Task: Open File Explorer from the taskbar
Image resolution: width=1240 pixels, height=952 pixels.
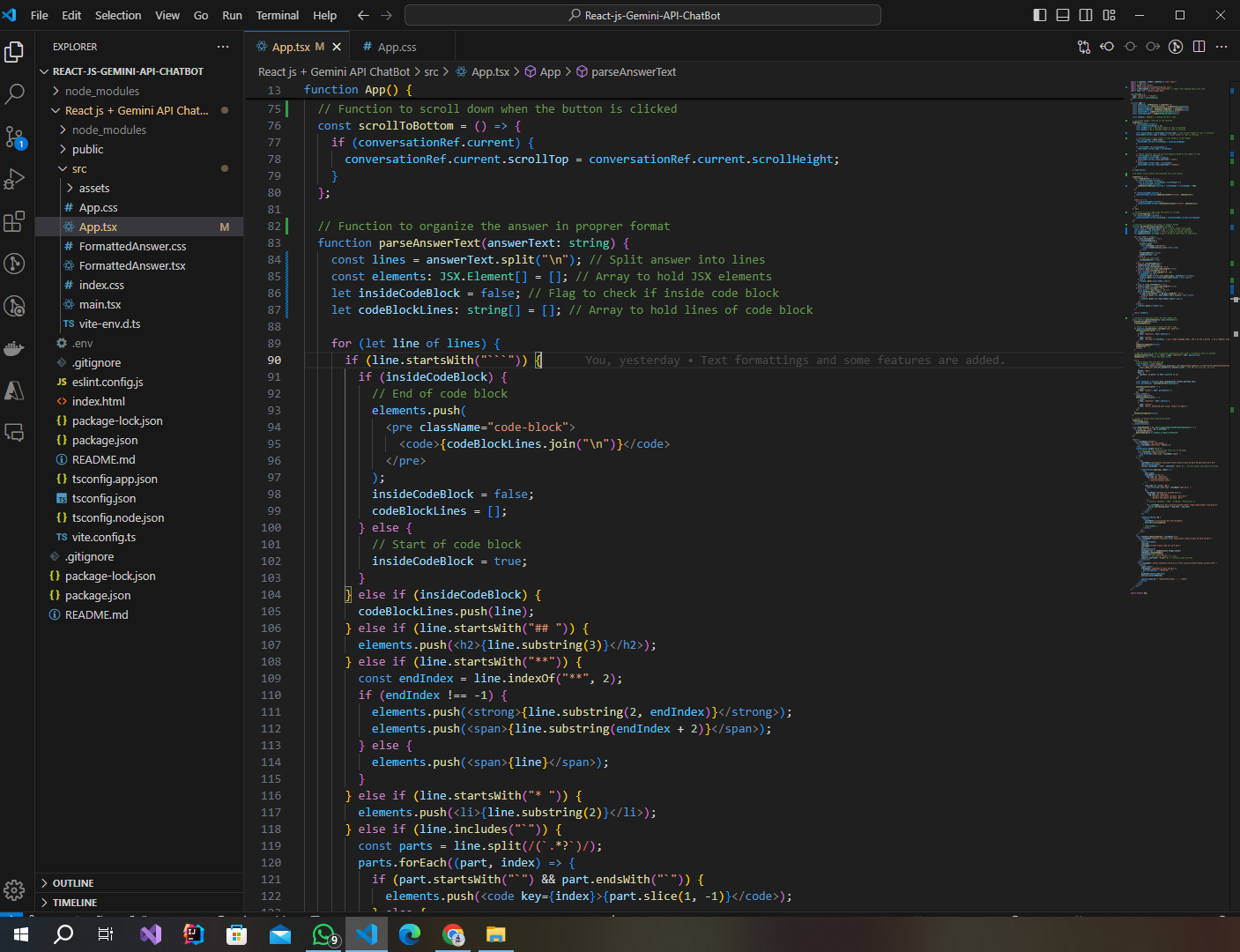Action: [496, 934]
